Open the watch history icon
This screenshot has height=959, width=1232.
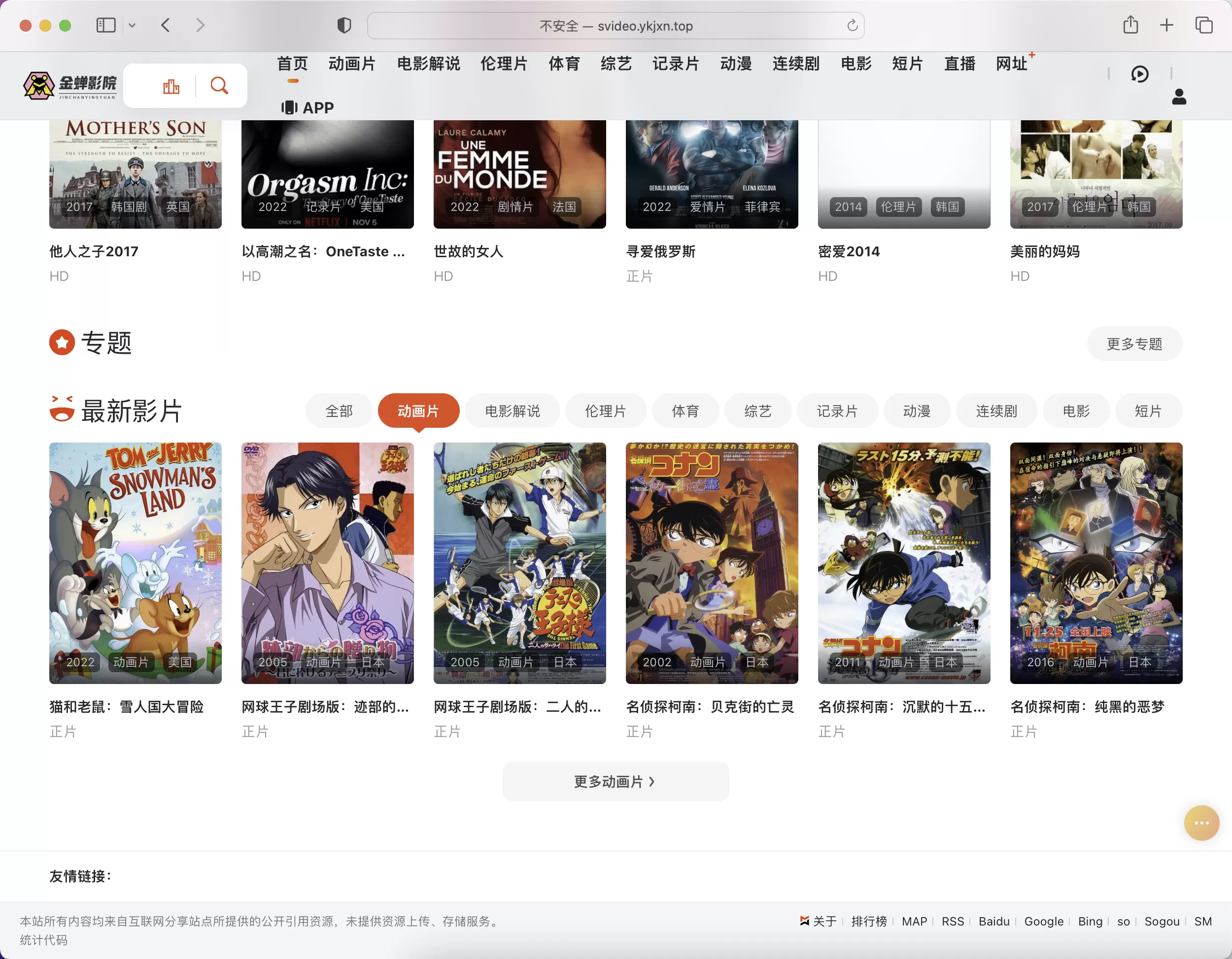tap(1139, 74)
